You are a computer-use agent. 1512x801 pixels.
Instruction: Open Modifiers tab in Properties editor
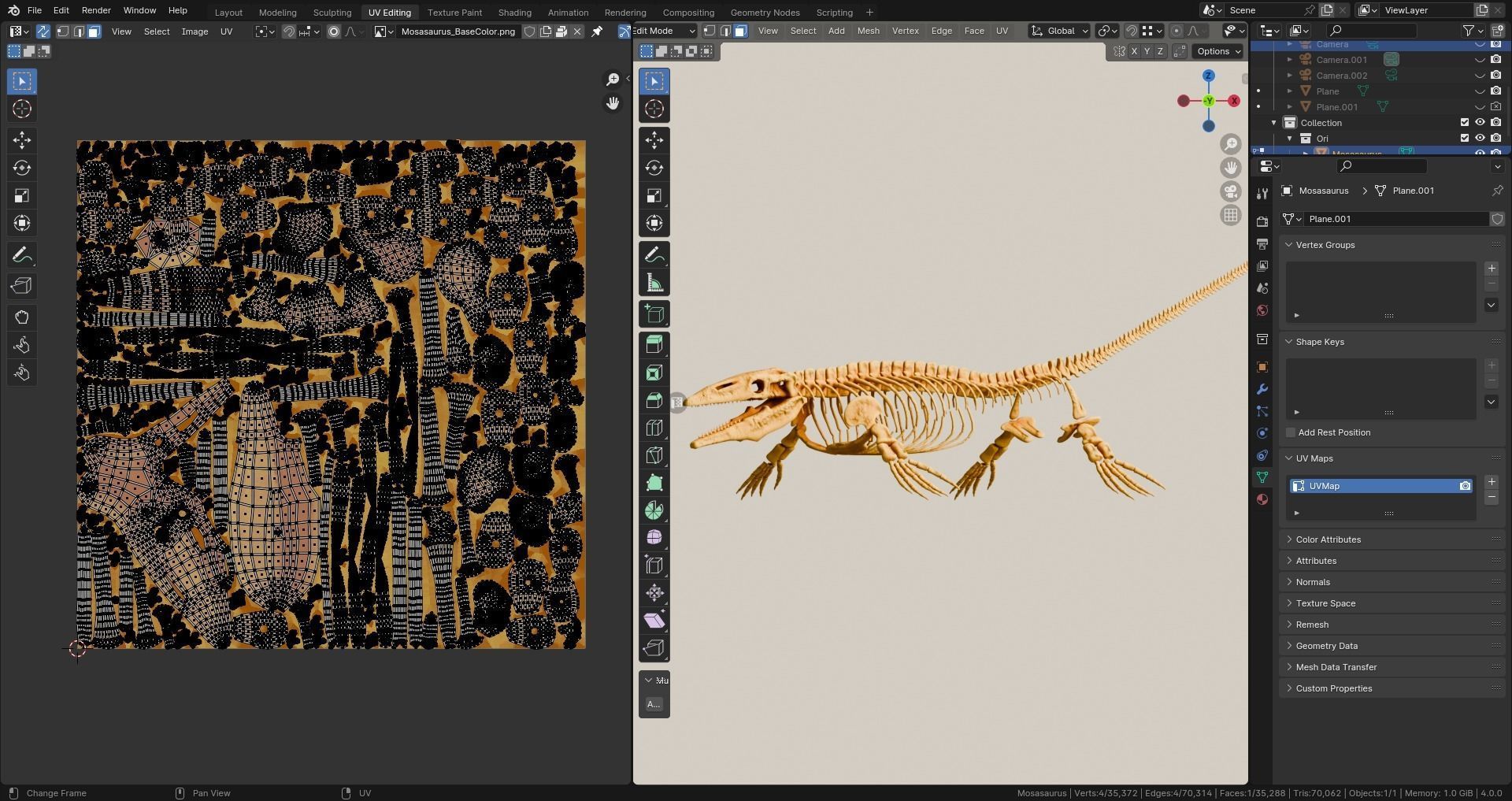click(1262, 389)
